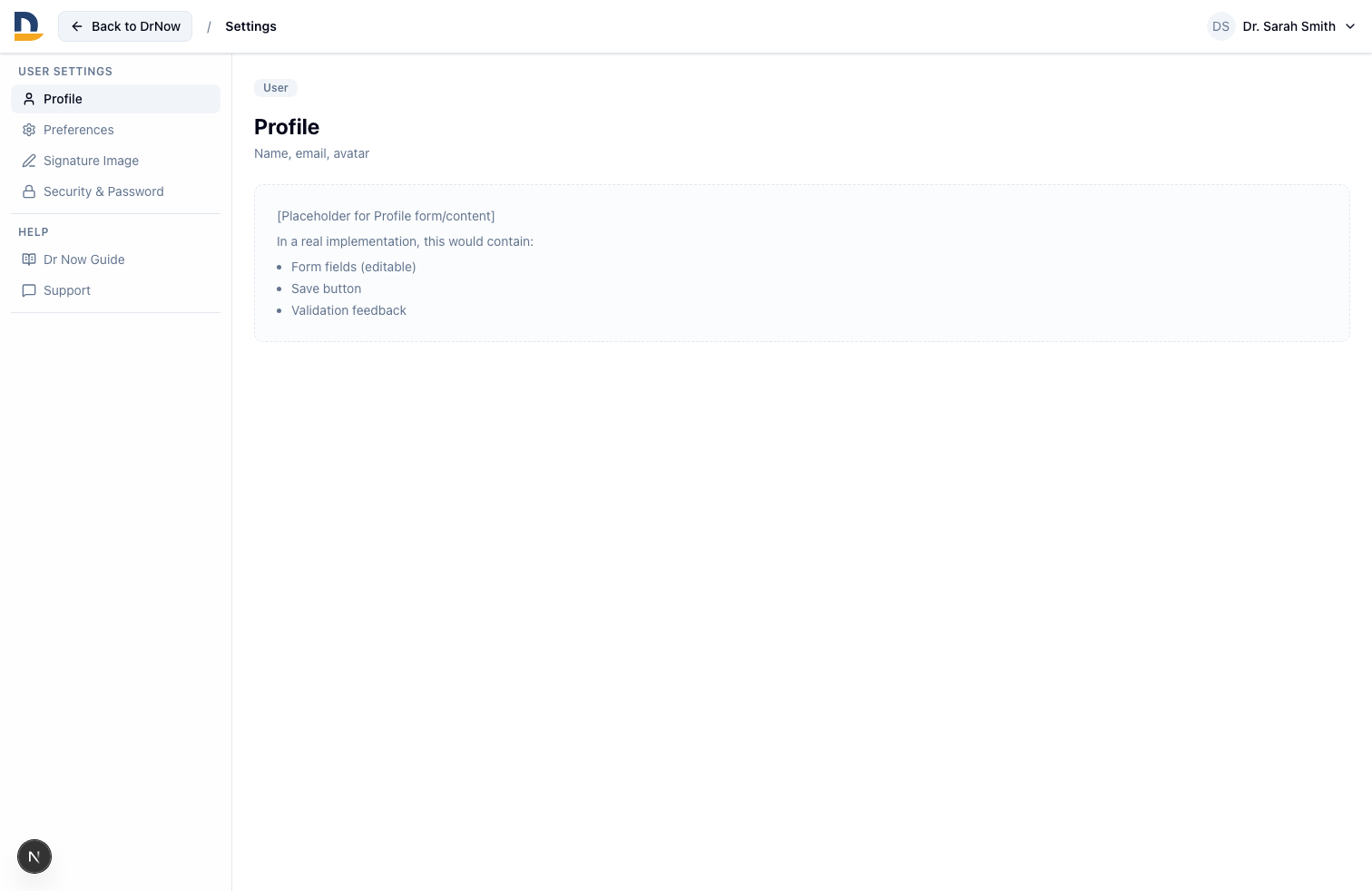
Task: Click the "Name, email, avatar" subtitle
Action: 311,153
